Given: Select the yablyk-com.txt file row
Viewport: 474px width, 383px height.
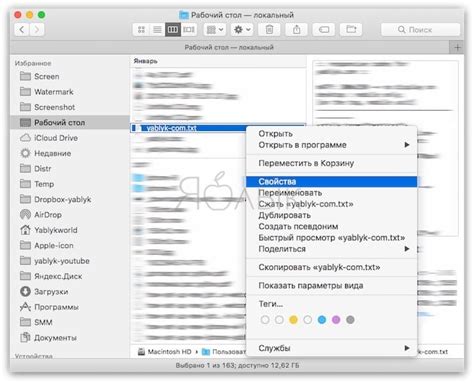Looking at the screenshot, I should point(188,128).
